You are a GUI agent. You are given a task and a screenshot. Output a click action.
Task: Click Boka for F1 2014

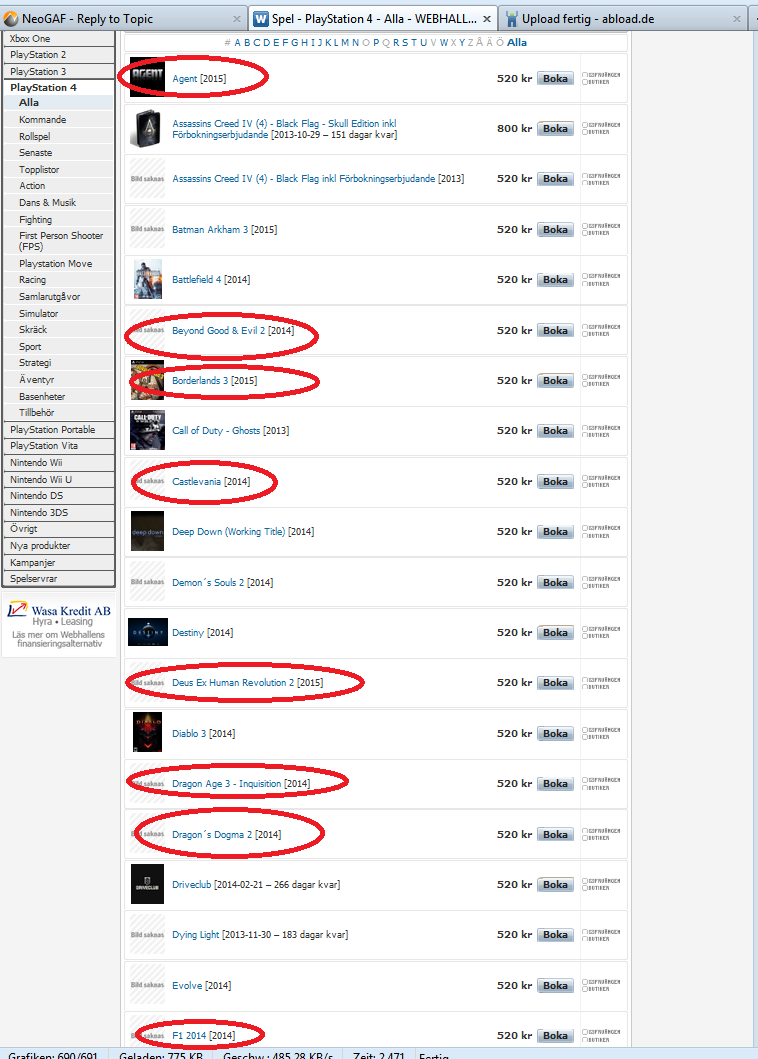click(555, 1035)
